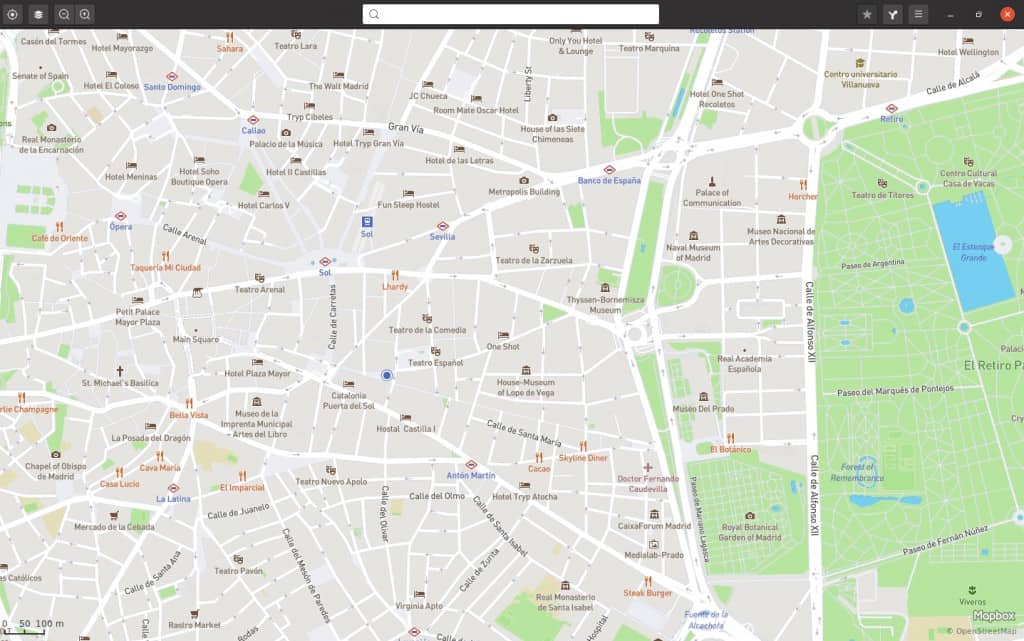Select the Ópera metro station icon
The height and width of the screenshot is (641, 1024).
(120, 216)
